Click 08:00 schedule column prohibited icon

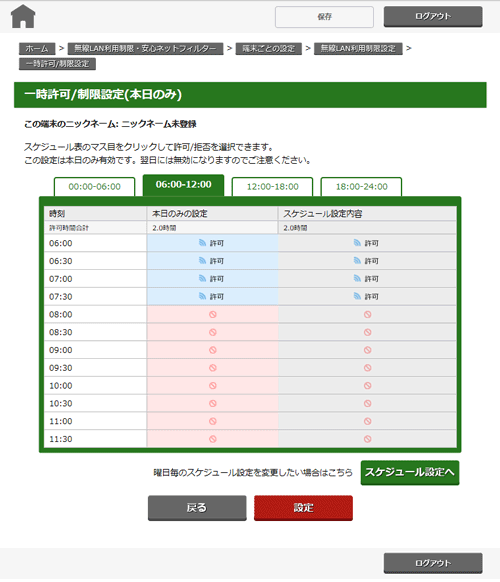tap(367, 314)
